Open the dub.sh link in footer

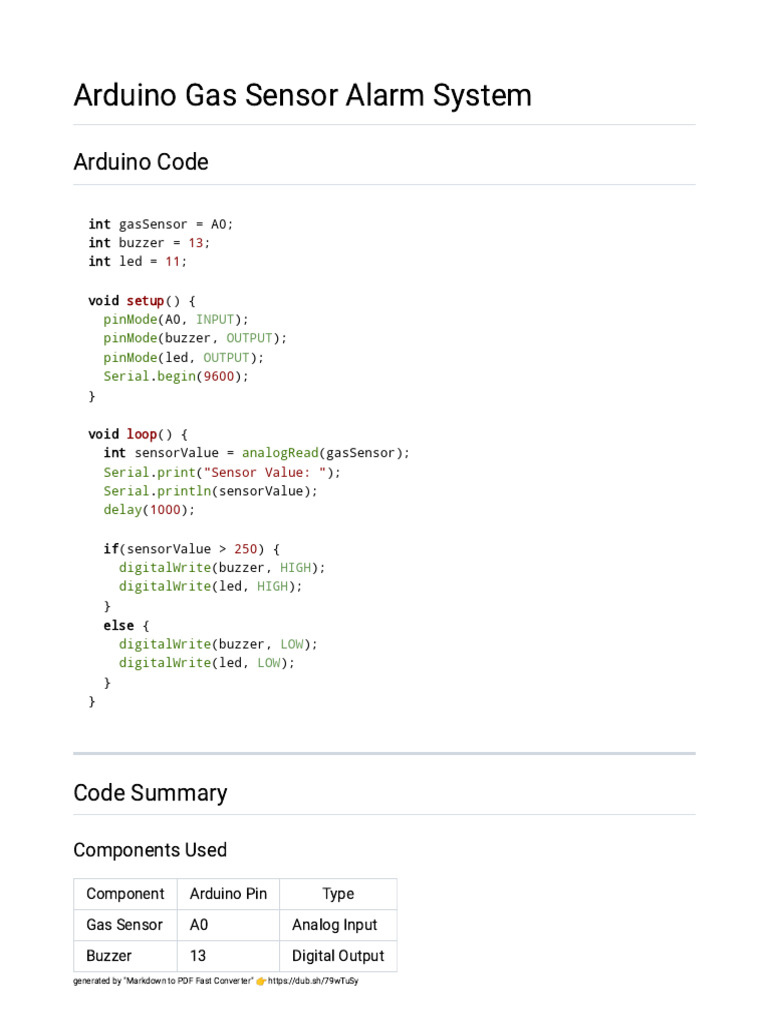point(313,981)
